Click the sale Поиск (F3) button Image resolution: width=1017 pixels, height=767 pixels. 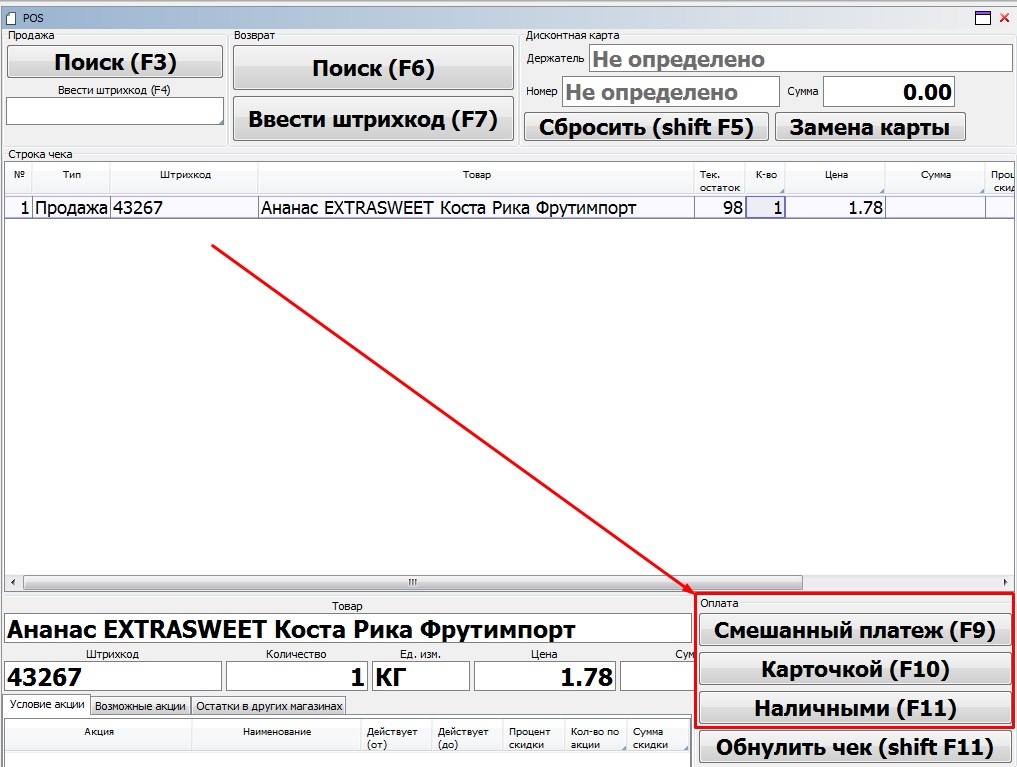pyautogui.click(x=115, y=62)
